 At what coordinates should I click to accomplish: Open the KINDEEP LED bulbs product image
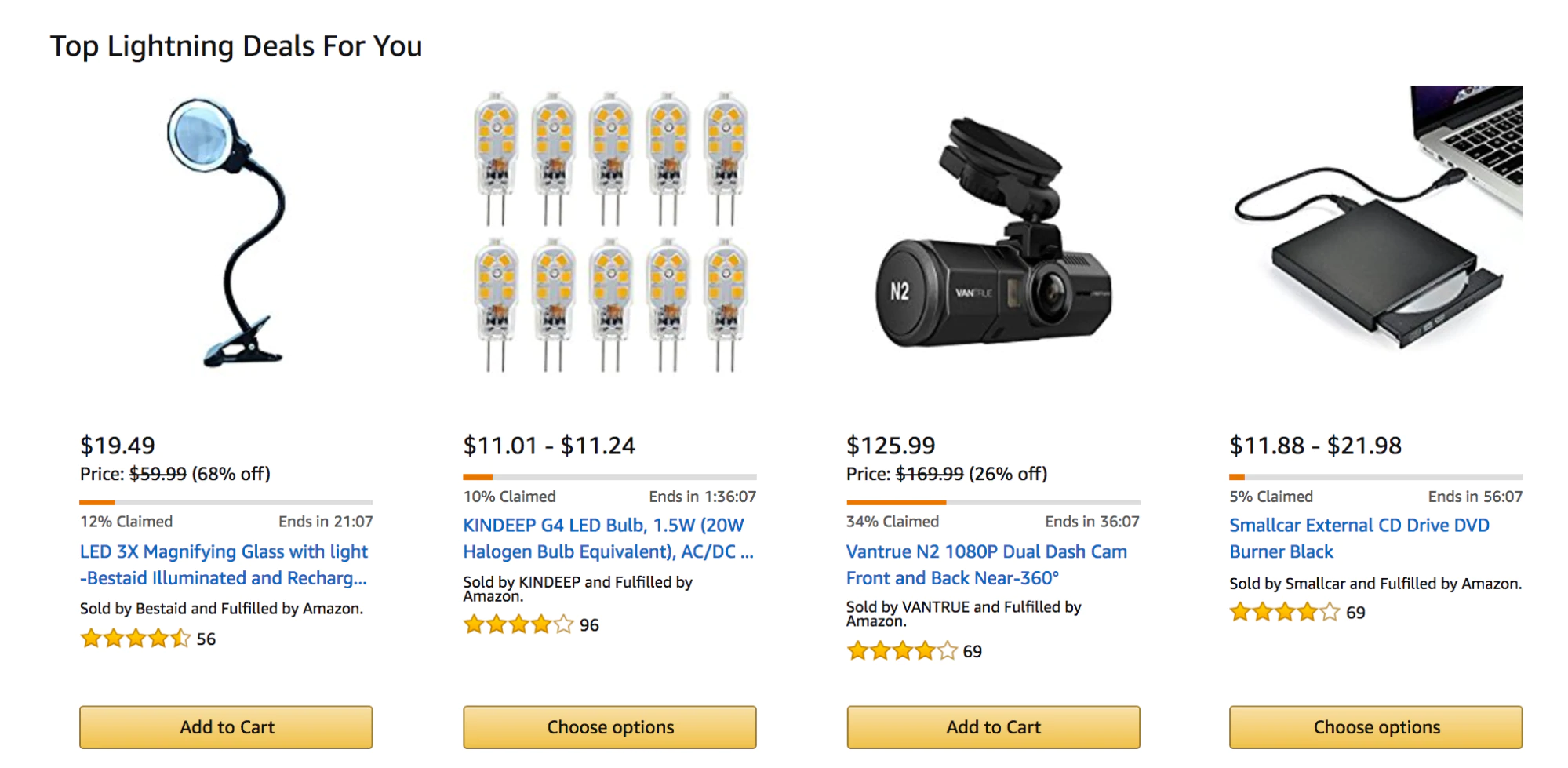[x=609, y=233]
